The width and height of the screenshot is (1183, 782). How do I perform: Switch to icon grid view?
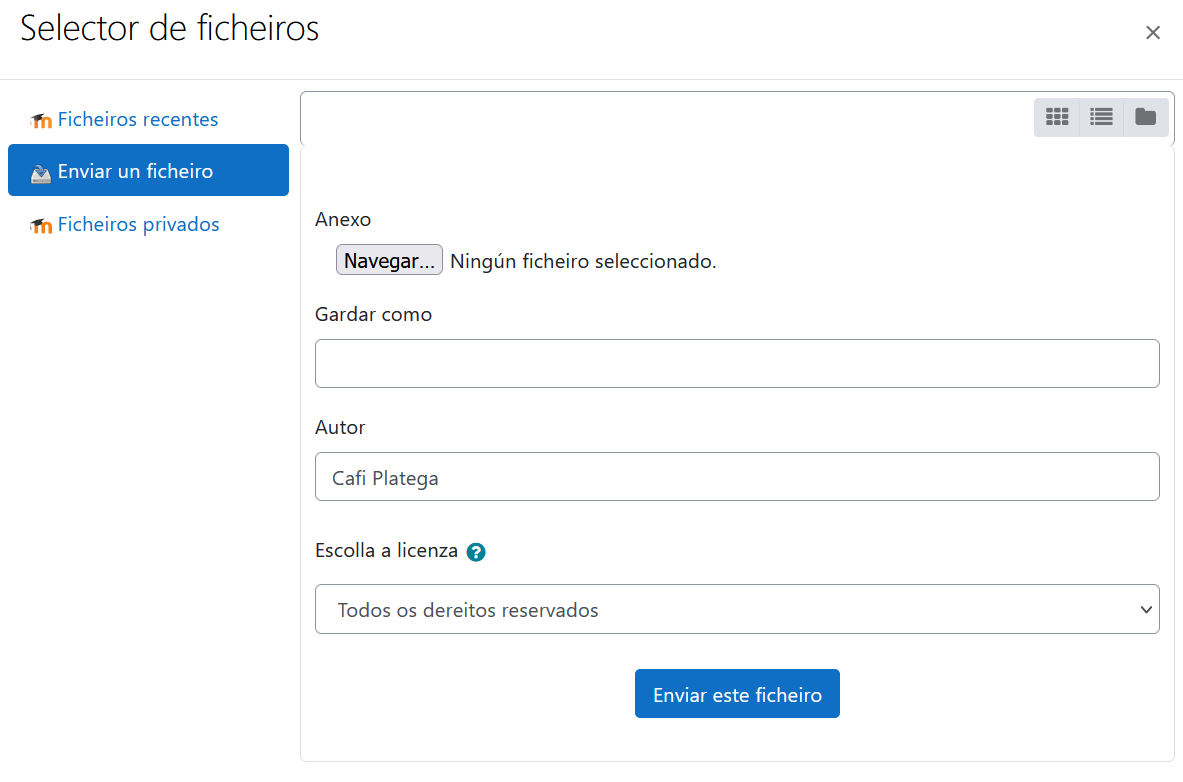[1057, 117]
